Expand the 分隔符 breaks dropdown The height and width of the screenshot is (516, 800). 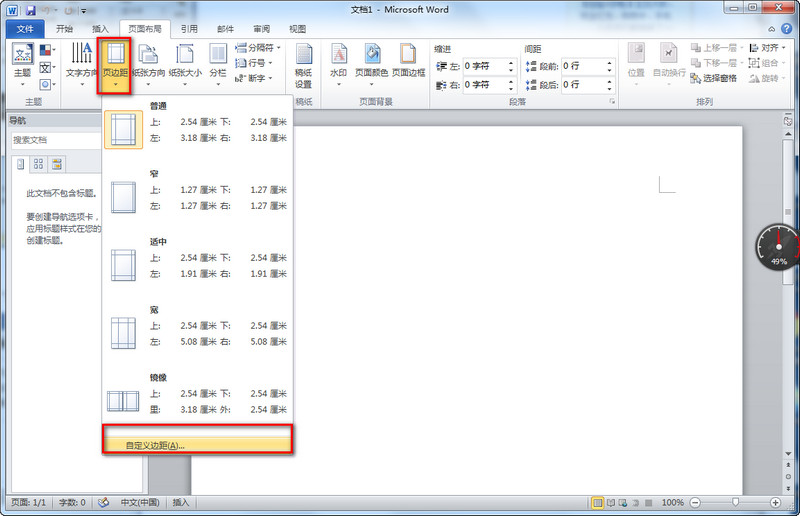[x=258, y=47]
